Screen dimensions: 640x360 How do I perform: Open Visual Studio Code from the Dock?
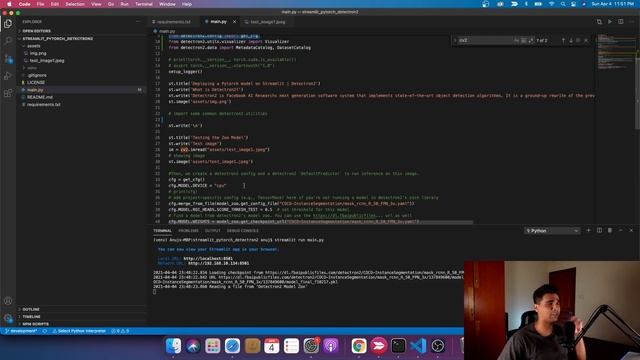418,346
